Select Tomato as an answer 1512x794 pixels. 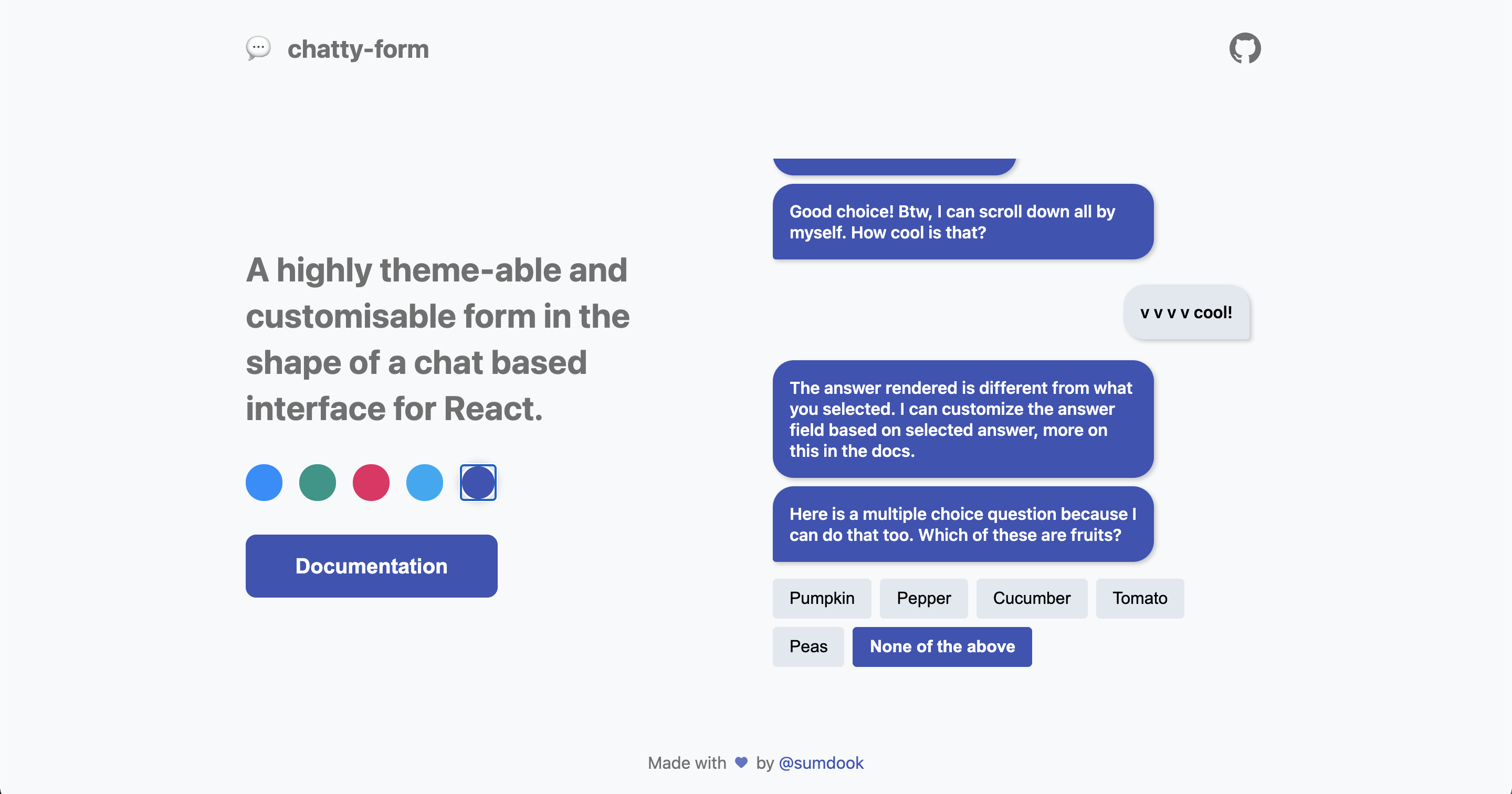click(x=1140, y=599)
